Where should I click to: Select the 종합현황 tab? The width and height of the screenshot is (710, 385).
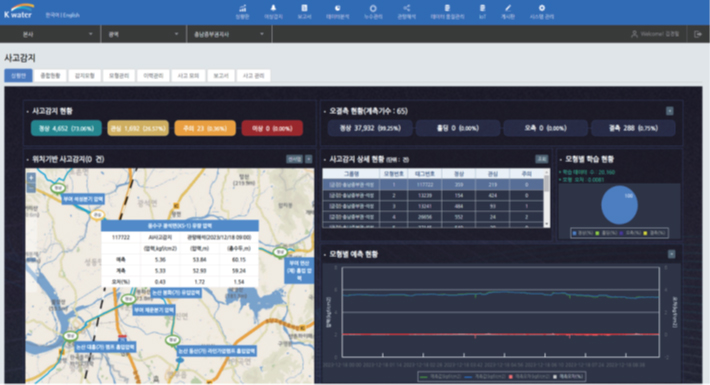[x=50, y=76]
